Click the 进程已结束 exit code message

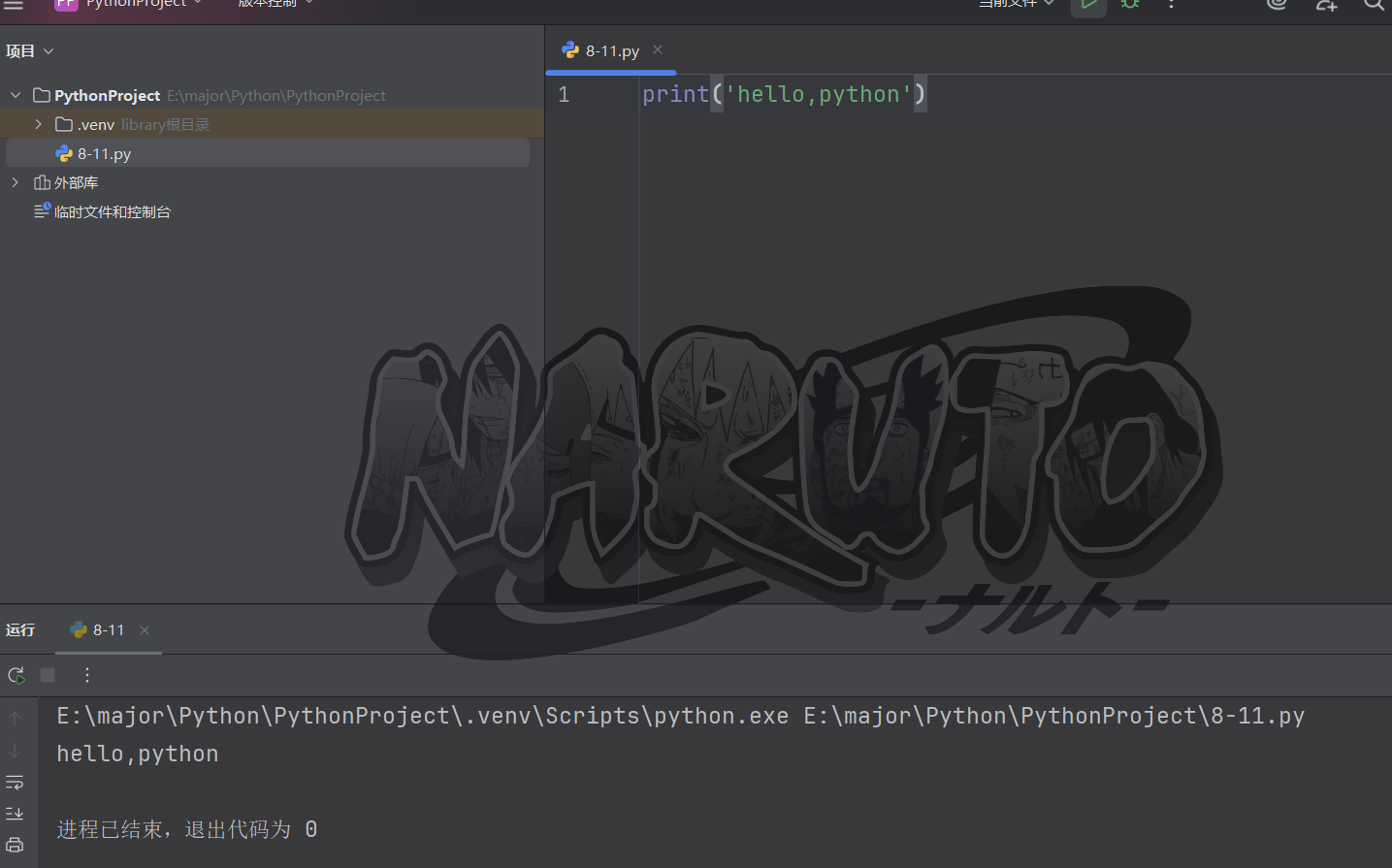[x=187, y=829]
